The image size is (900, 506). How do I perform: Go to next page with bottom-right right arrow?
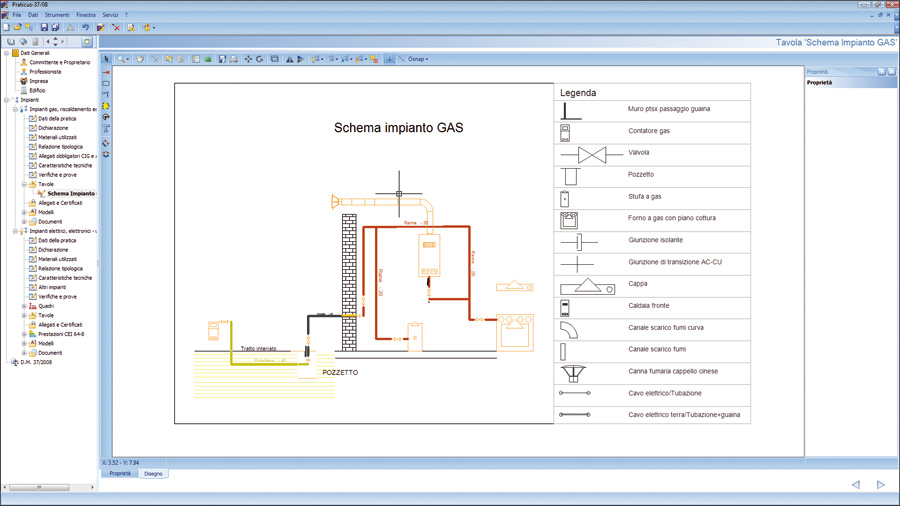click(881, 485)
